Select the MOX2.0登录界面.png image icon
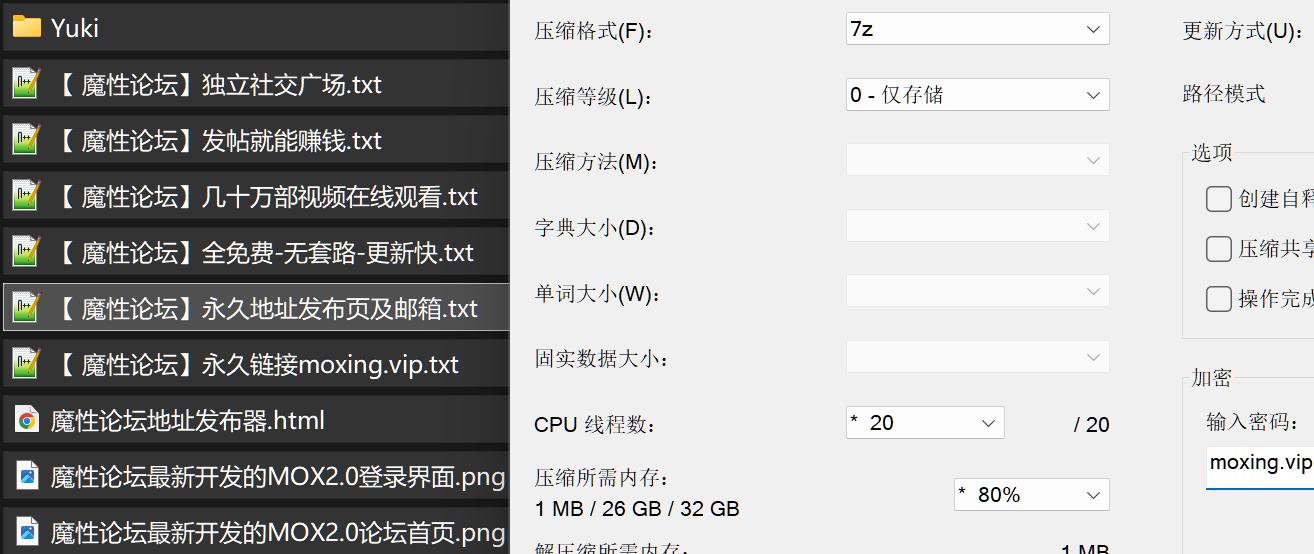 27,477
